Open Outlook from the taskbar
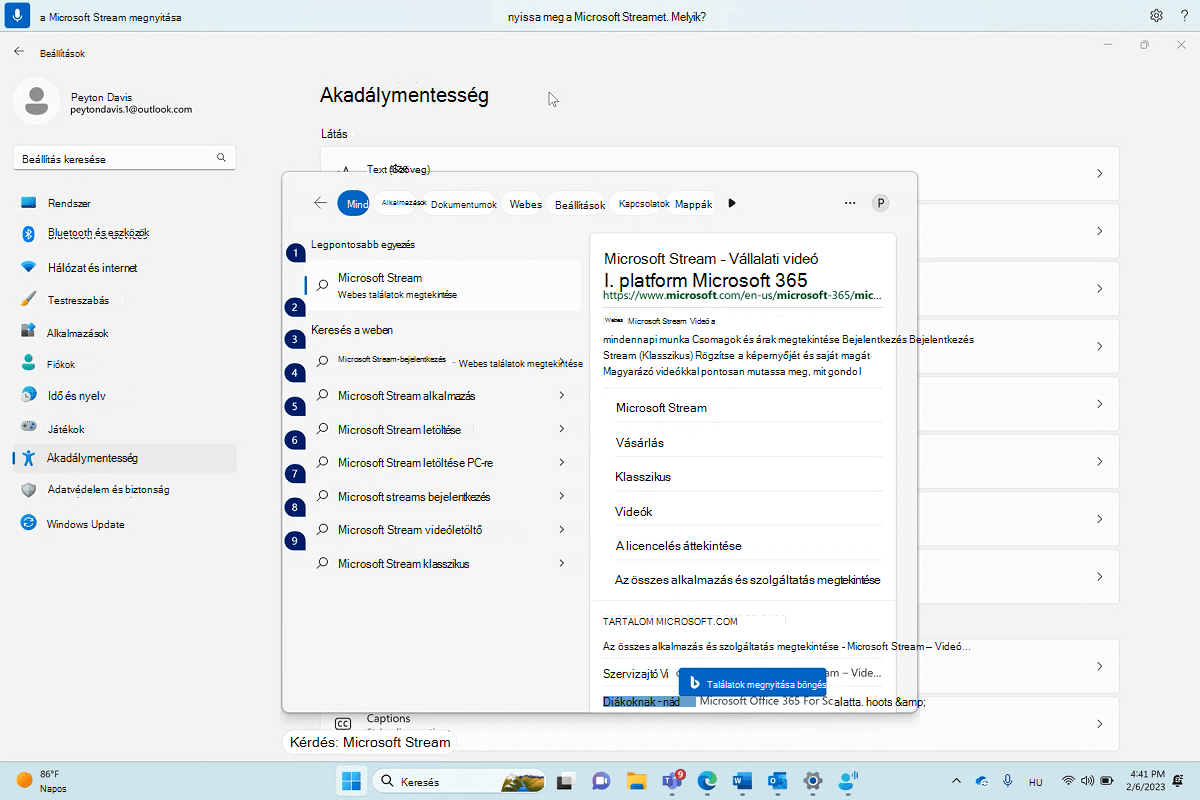 click(x=777, y=781)
